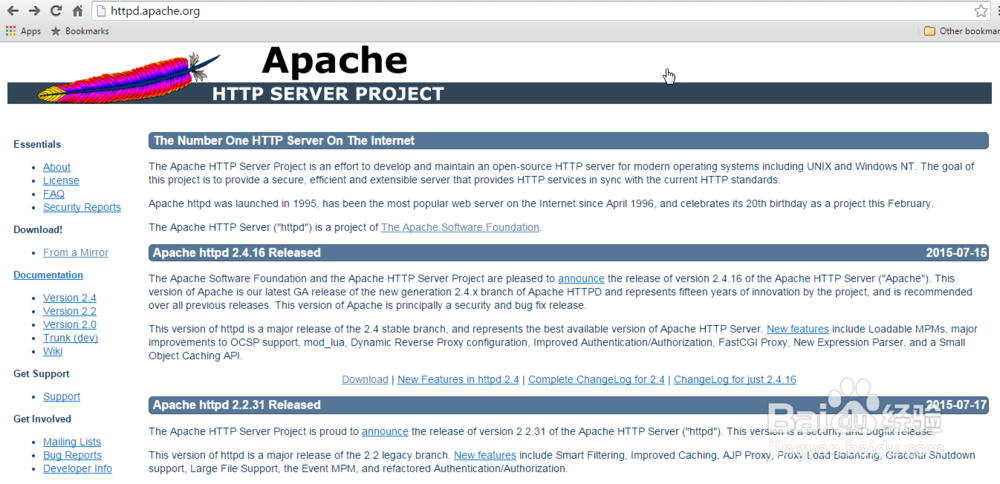Open the Security Reports link
The width and height of the screenshot is (1000, 484).
click(x=82, y=207)
